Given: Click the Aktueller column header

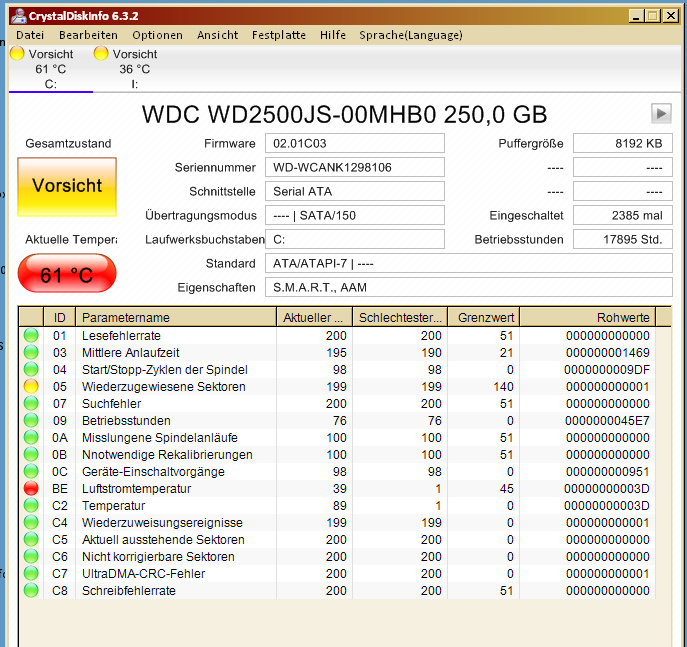Looking at the screenshot, I should (x=315, y=317).
